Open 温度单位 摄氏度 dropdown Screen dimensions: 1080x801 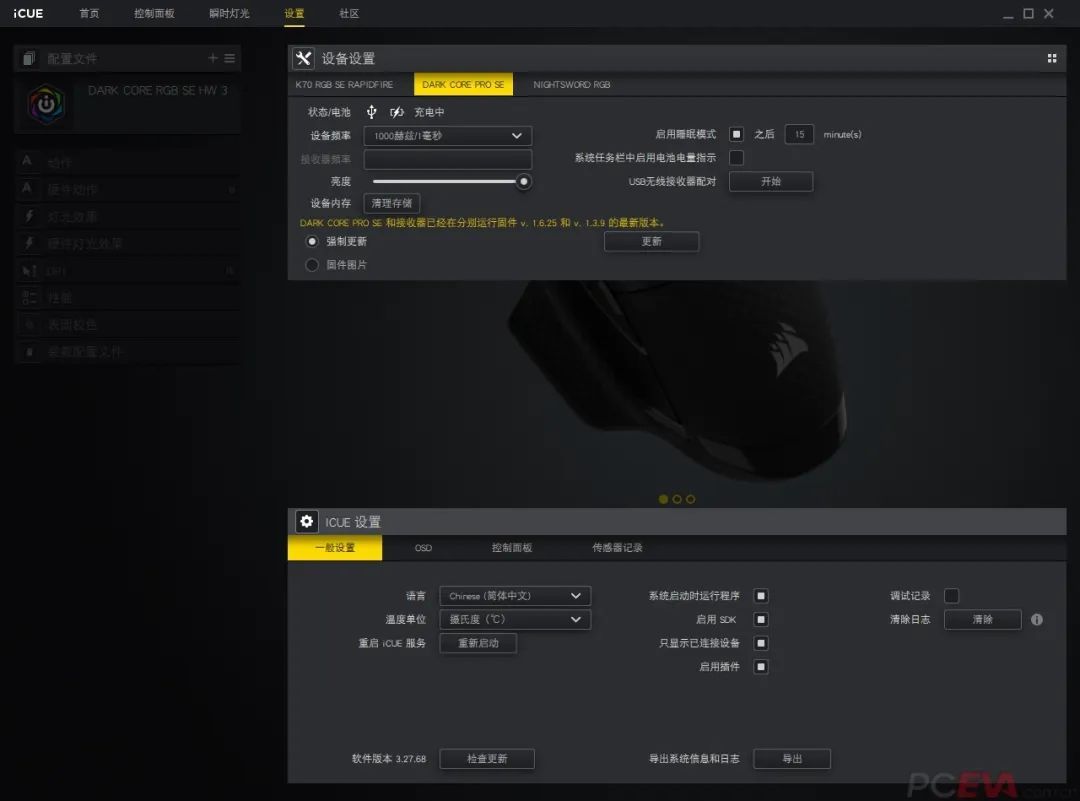[515, 619]
